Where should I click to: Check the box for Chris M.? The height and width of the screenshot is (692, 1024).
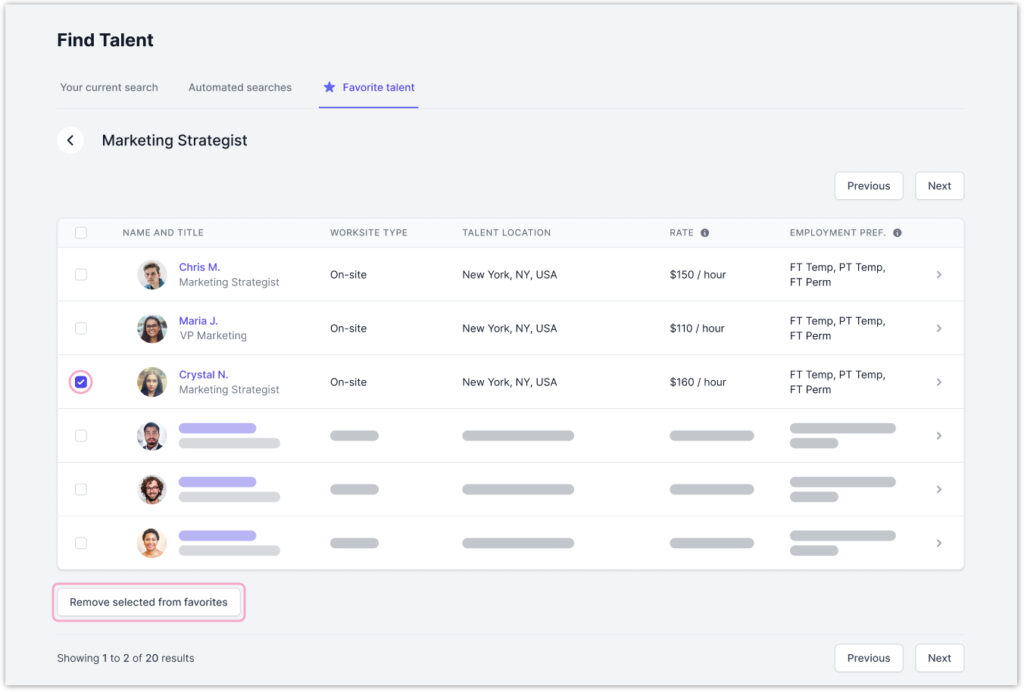(81, 275)
